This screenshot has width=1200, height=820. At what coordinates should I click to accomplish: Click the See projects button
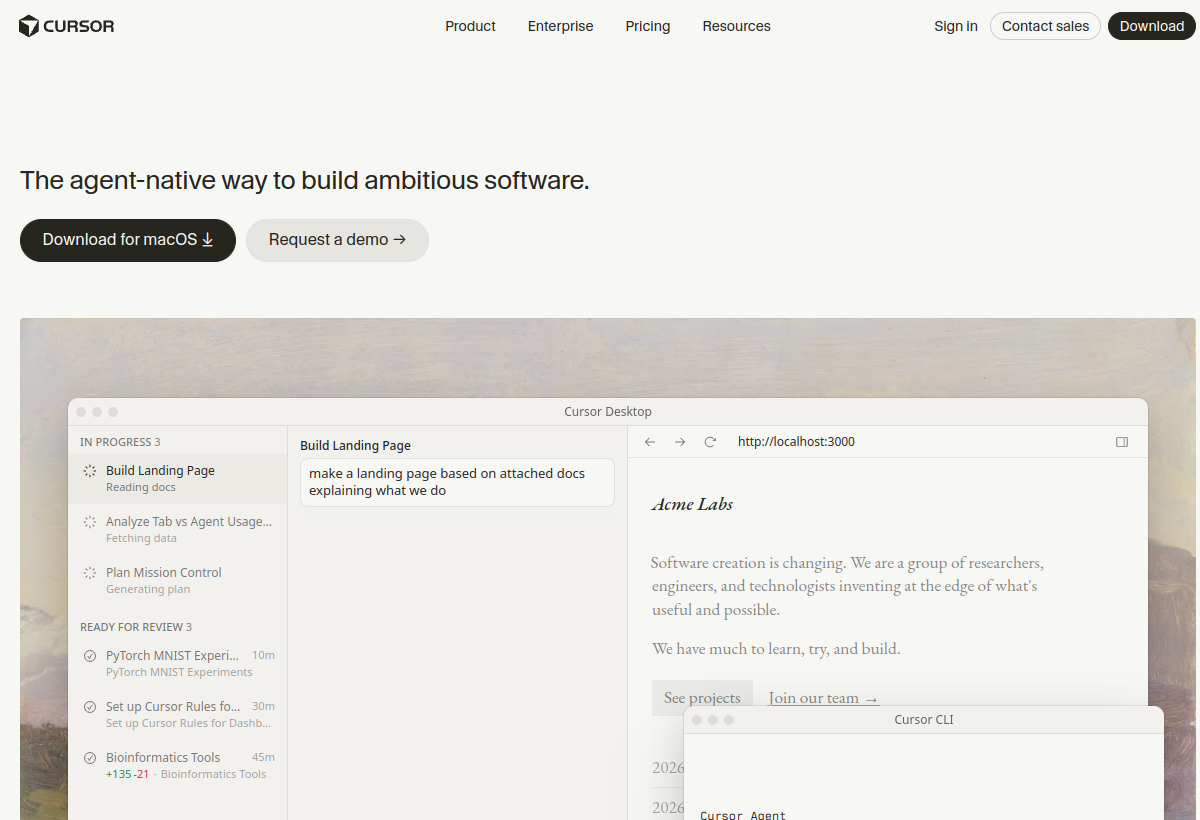(702, 698)
